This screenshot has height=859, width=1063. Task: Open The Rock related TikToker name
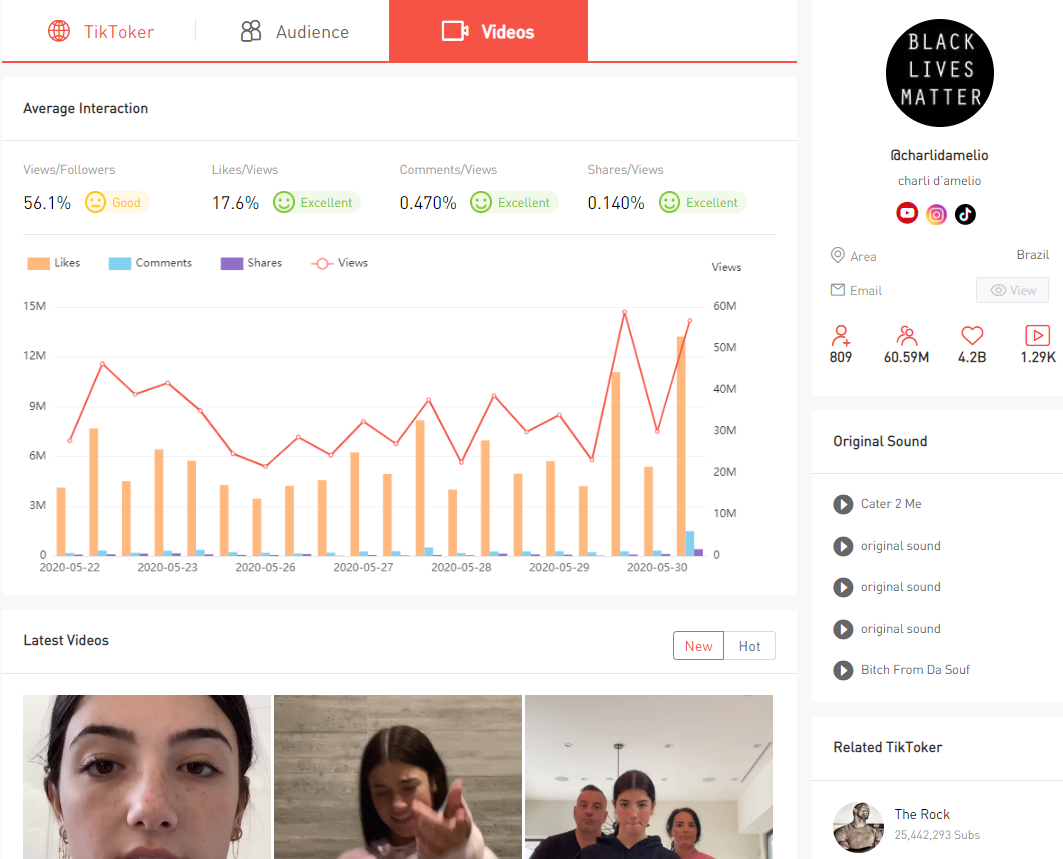point(922,814)
